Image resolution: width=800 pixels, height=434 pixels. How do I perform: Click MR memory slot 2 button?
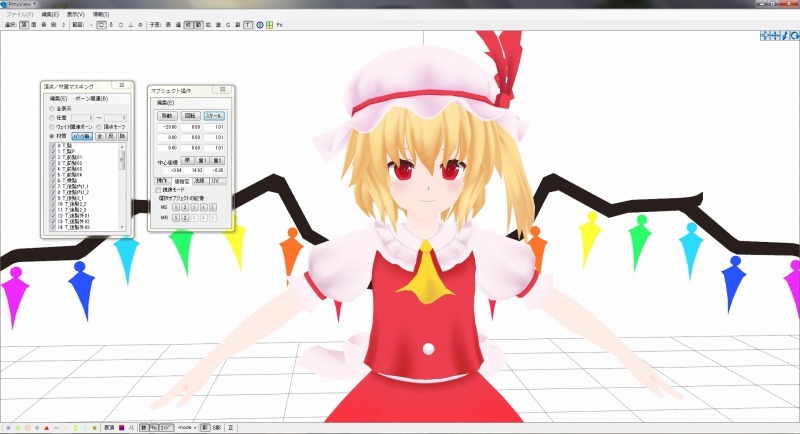click(x=185, y=218)
